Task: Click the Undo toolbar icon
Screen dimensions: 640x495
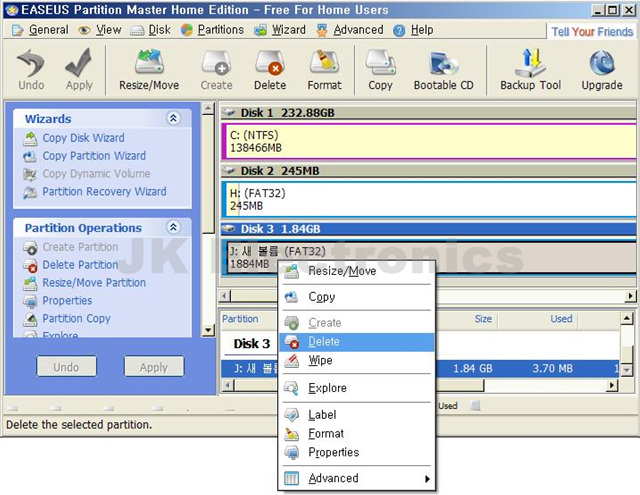Action: (31, 69)
